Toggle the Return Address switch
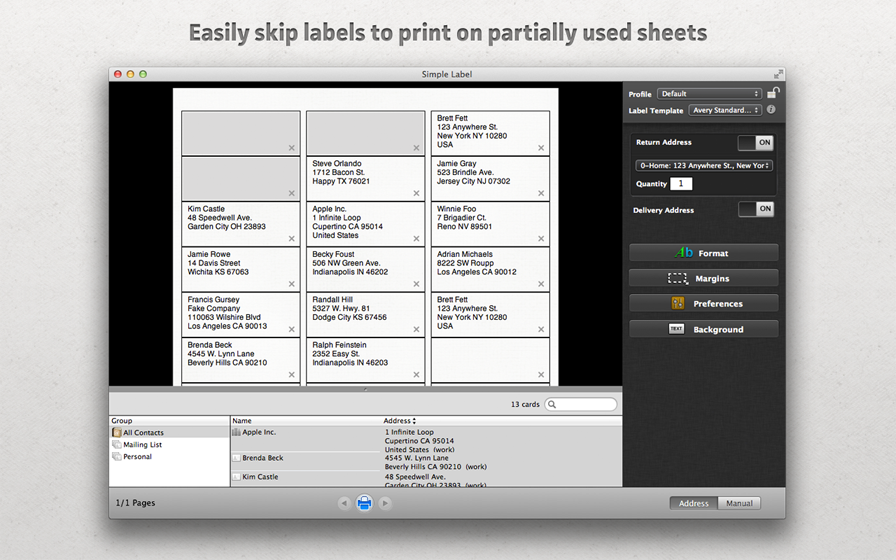The height and width of the screenshot is (560, 896). coord(755,143)
